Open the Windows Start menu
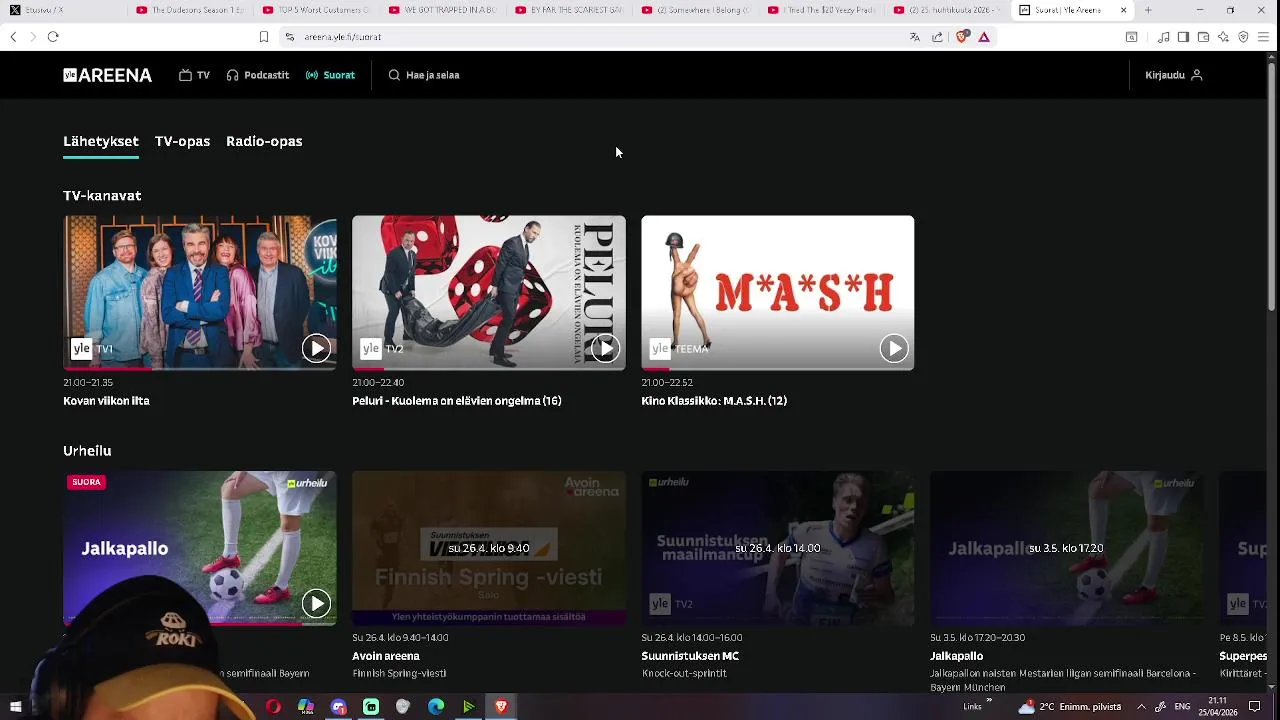The image size is (1280, 720). click(15, 707)
